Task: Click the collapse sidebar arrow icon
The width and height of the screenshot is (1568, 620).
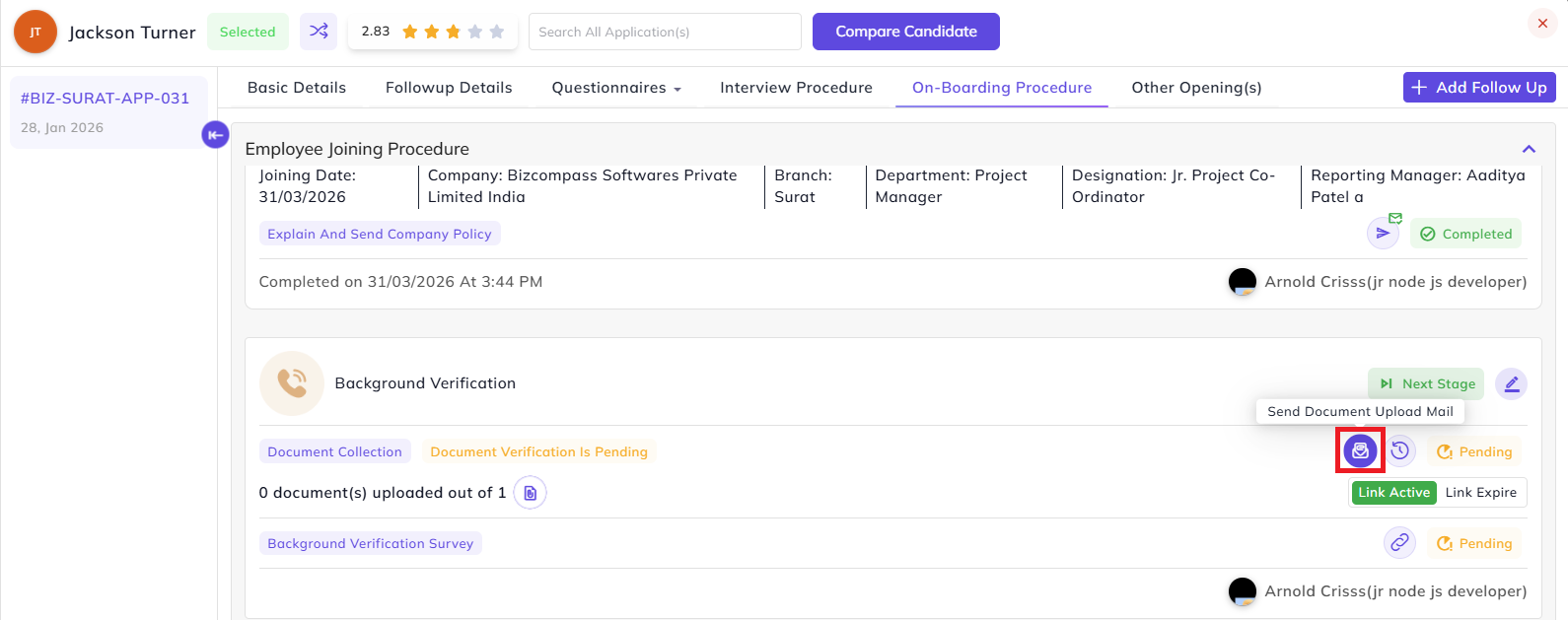Action: [x=215, y=135]
